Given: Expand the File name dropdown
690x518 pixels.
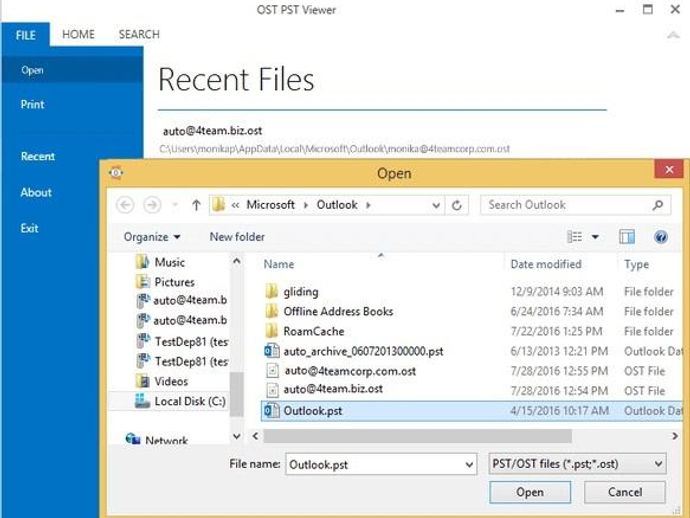Looking at the screenshot, I should coord(469,465).
